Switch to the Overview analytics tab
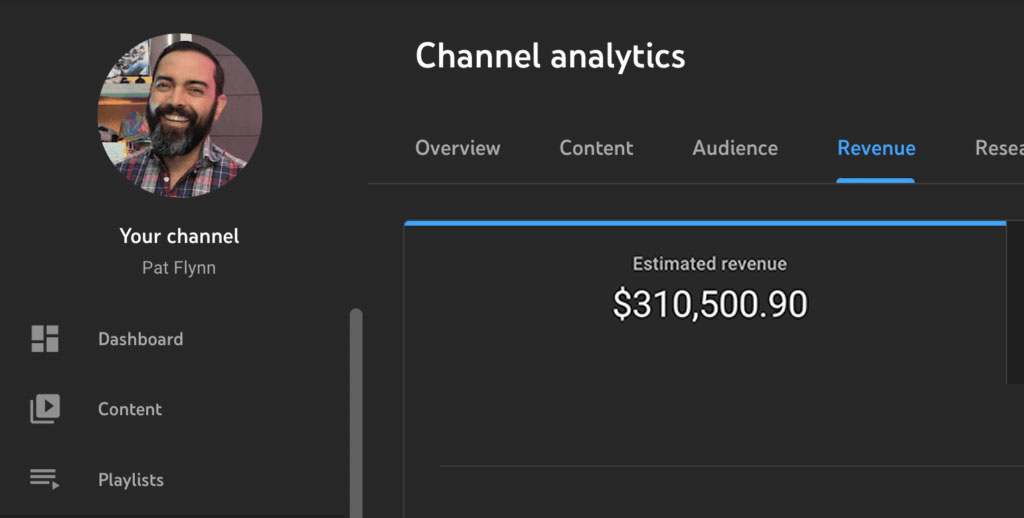Viewport: 1024px width, 518px height. pyautogui.click(x=457, y=148)
